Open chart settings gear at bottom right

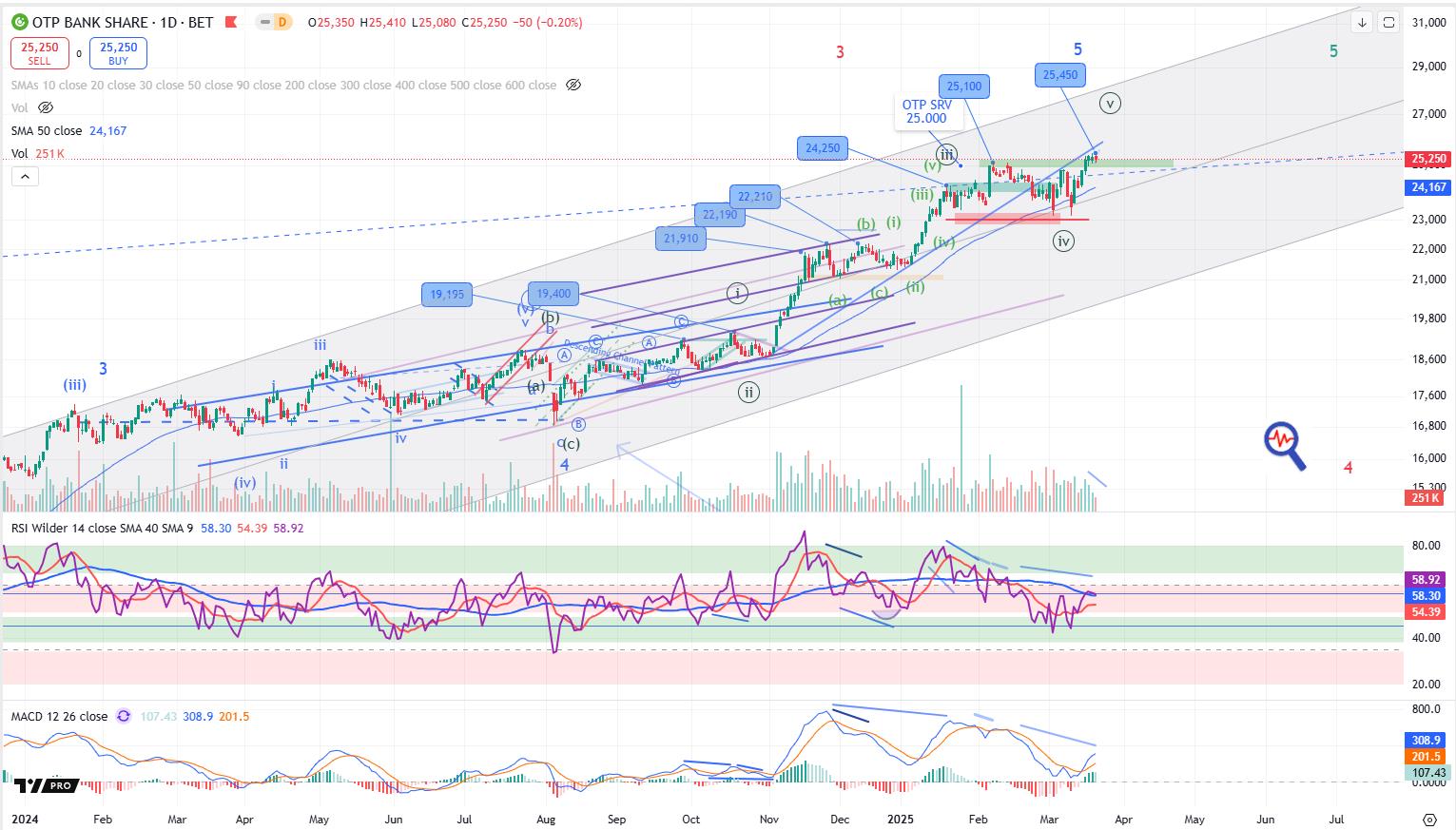[x=1429, y=819]
